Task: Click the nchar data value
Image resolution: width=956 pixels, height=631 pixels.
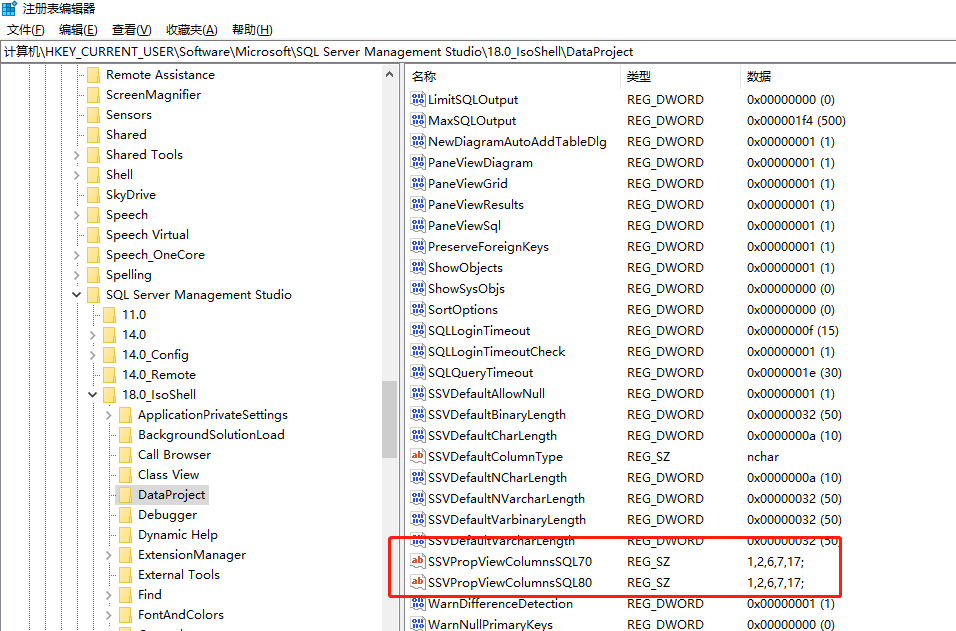Action: click(763, 457)
